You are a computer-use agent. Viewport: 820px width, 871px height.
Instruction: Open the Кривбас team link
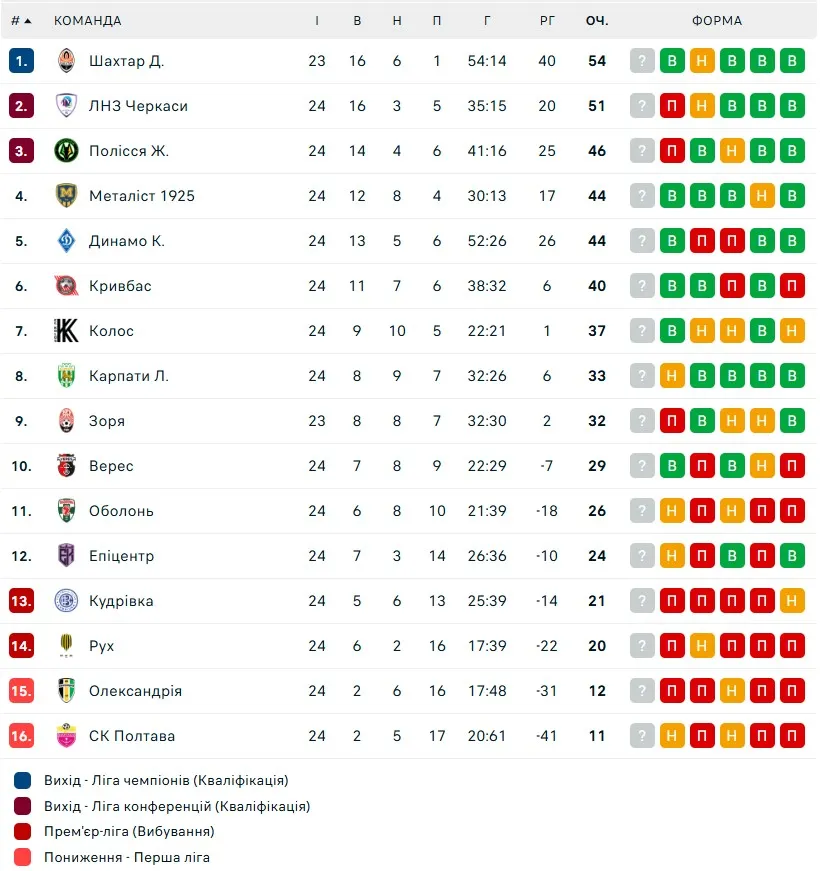(x=120, y=286)
